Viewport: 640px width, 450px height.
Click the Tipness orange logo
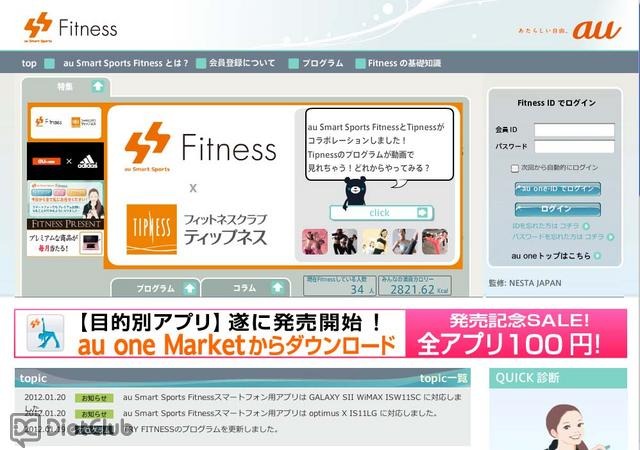point(152,229)
